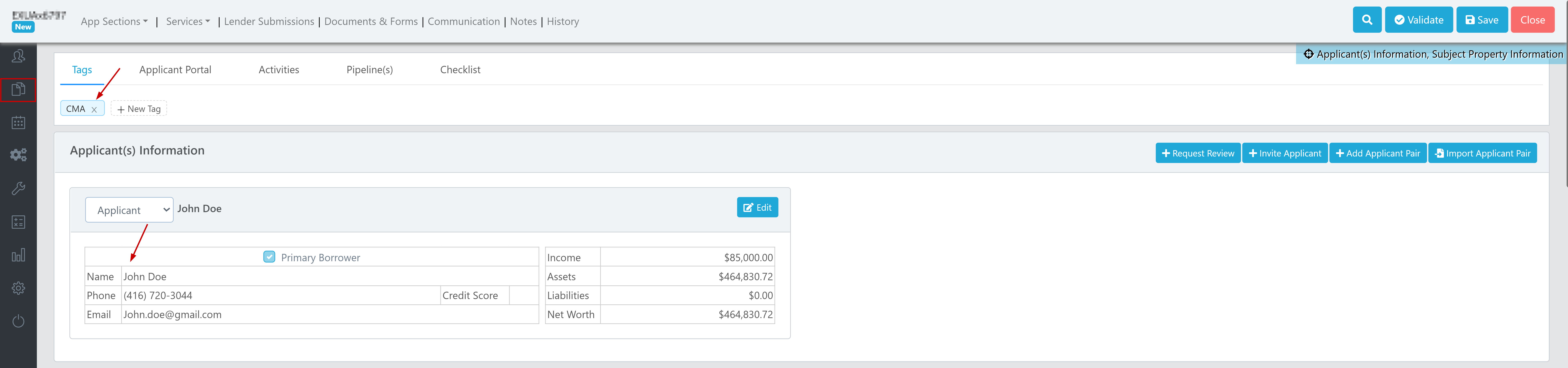This screenshot has width=1568, height=368.
Task: Open the bar chart reports icon
Action: [x=18, y=255]
